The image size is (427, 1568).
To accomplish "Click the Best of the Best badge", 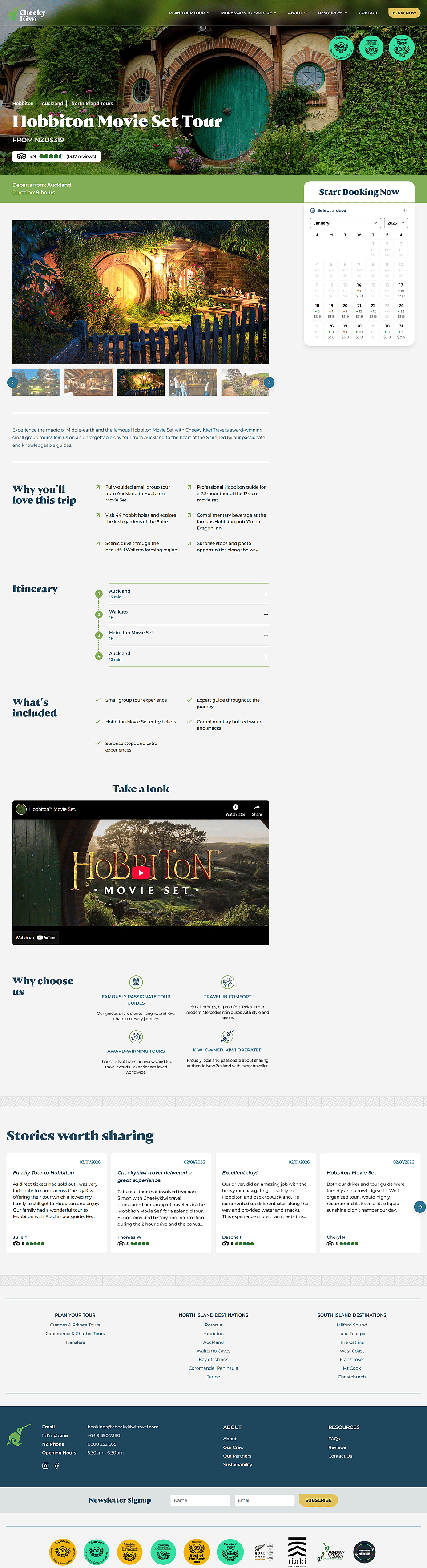I will pos(197,1552).
